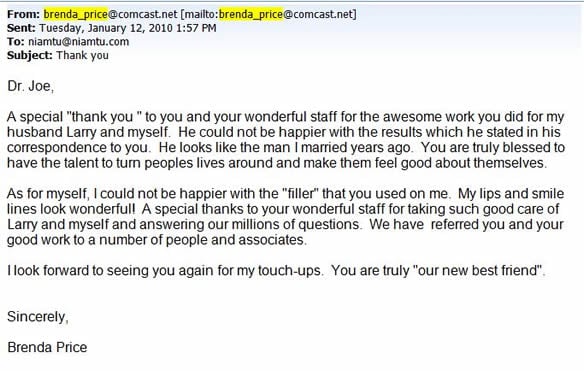Screen dimensions: 584x371
Task: Click the From label in header
Action: tap(23, 14)
